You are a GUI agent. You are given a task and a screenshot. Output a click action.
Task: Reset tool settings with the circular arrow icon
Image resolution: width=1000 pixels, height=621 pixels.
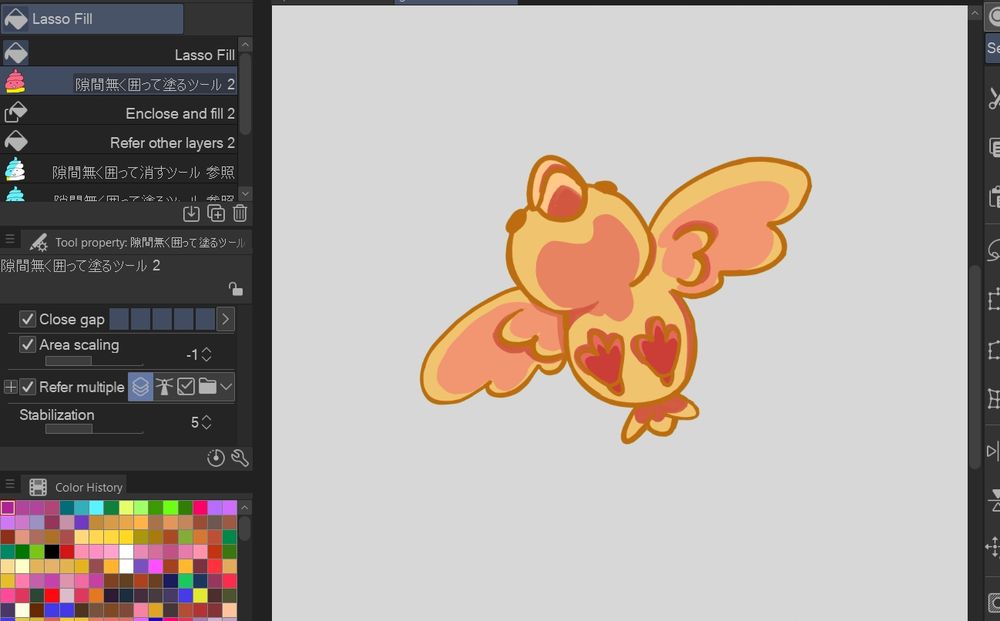pyautogui.click(x=216, y=458)
